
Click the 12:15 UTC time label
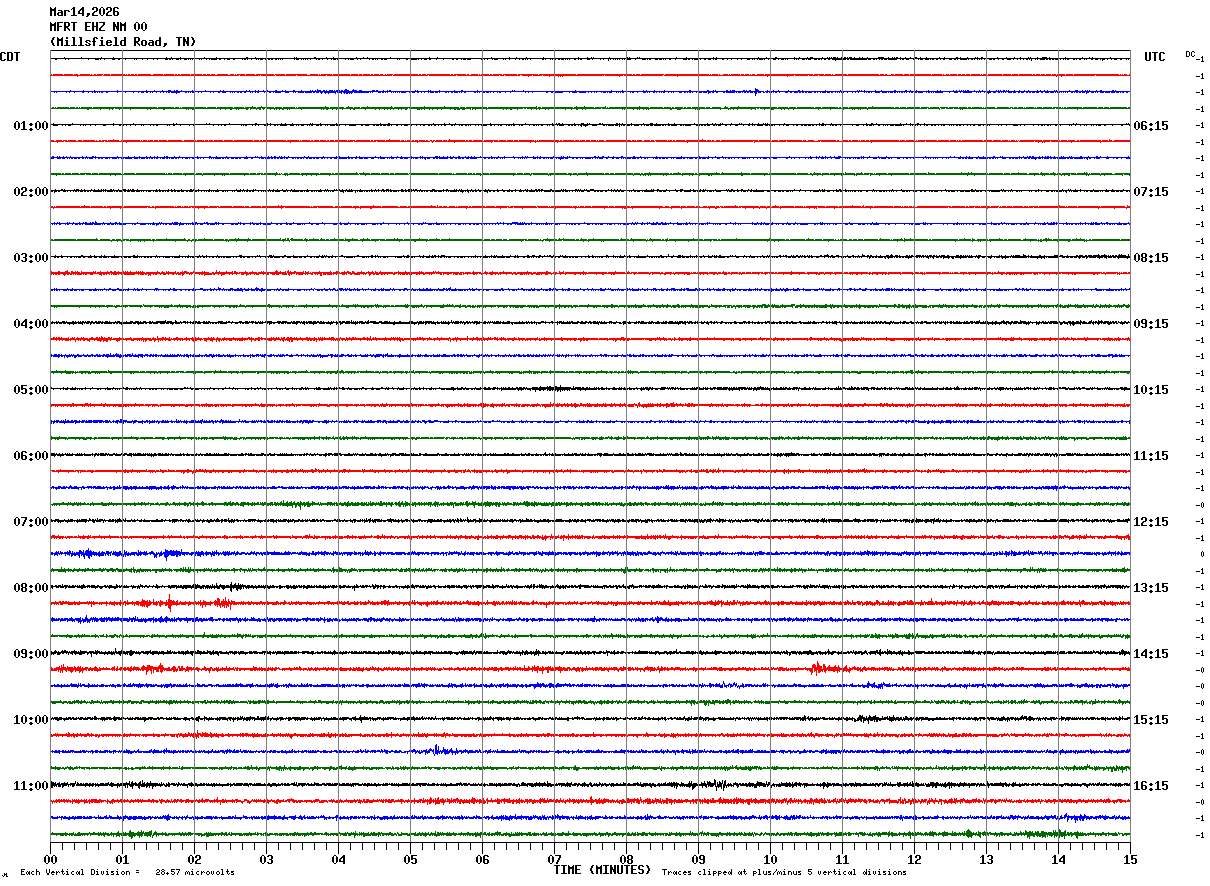(x=1151, y=522)
